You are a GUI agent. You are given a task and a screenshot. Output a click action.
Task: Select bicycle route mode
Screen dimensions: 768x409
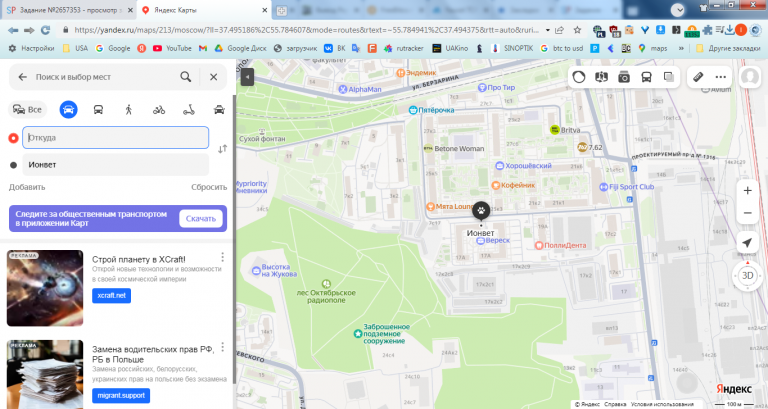point(159,110)
